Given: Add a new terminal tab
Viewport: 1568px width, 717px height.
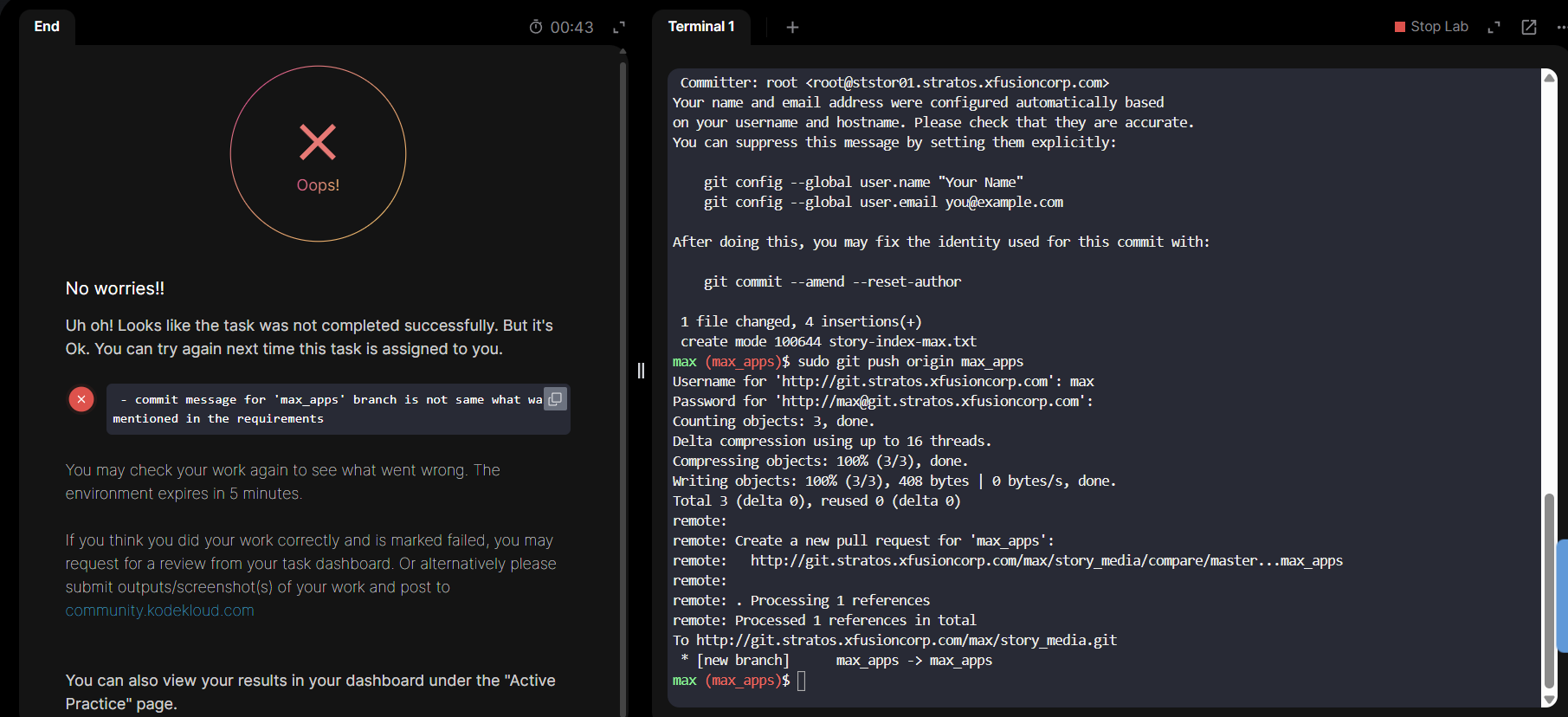Looking at the screenshot, I should (792, 27).
